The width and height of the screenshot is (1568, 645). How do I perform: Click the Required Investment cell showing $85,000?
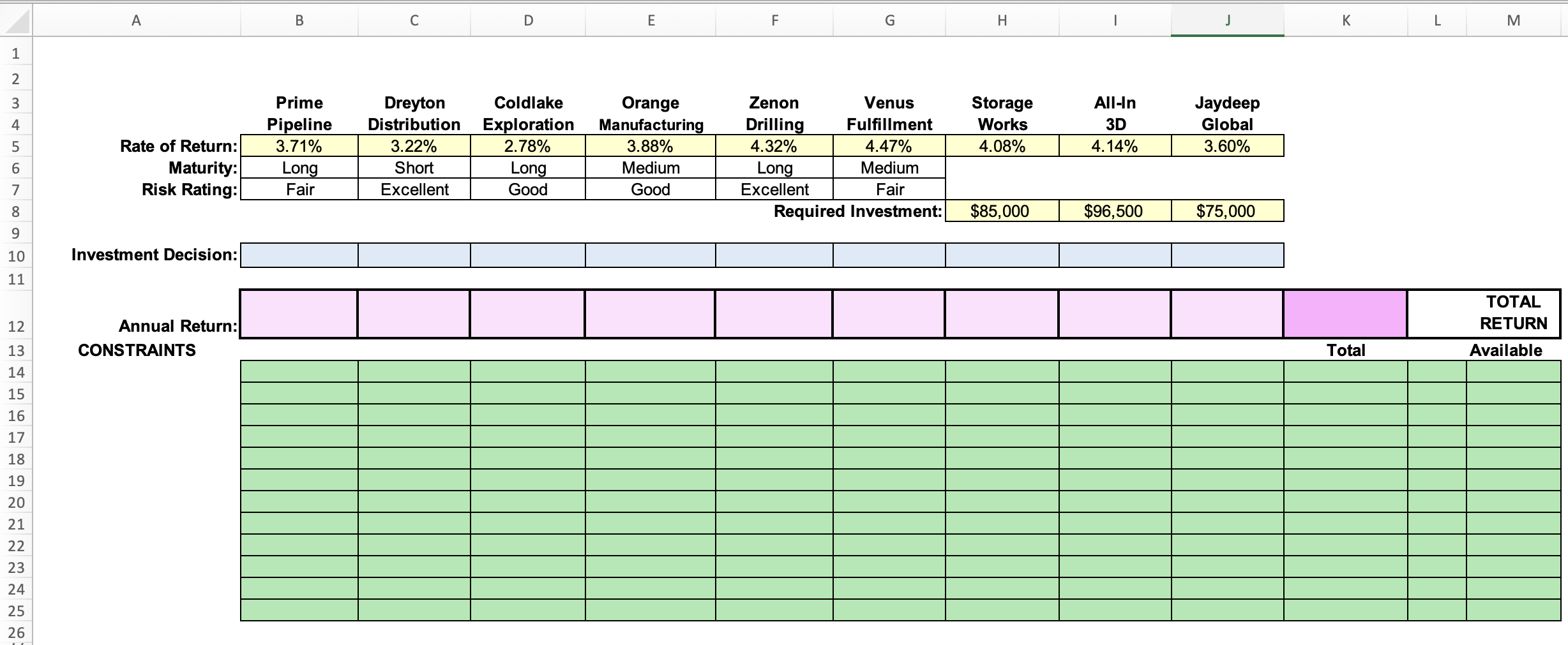[1000, 211]
